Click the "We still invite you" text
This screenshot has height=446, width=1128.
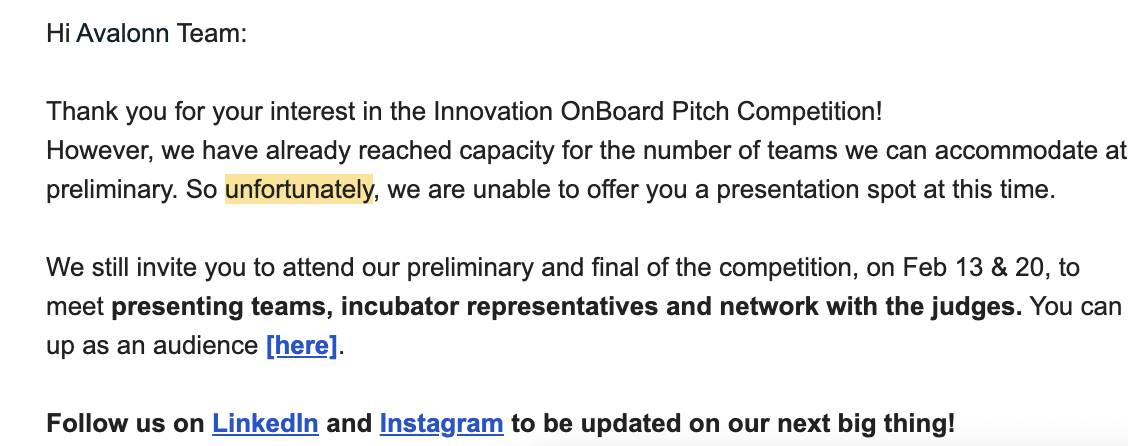[136, 269]
